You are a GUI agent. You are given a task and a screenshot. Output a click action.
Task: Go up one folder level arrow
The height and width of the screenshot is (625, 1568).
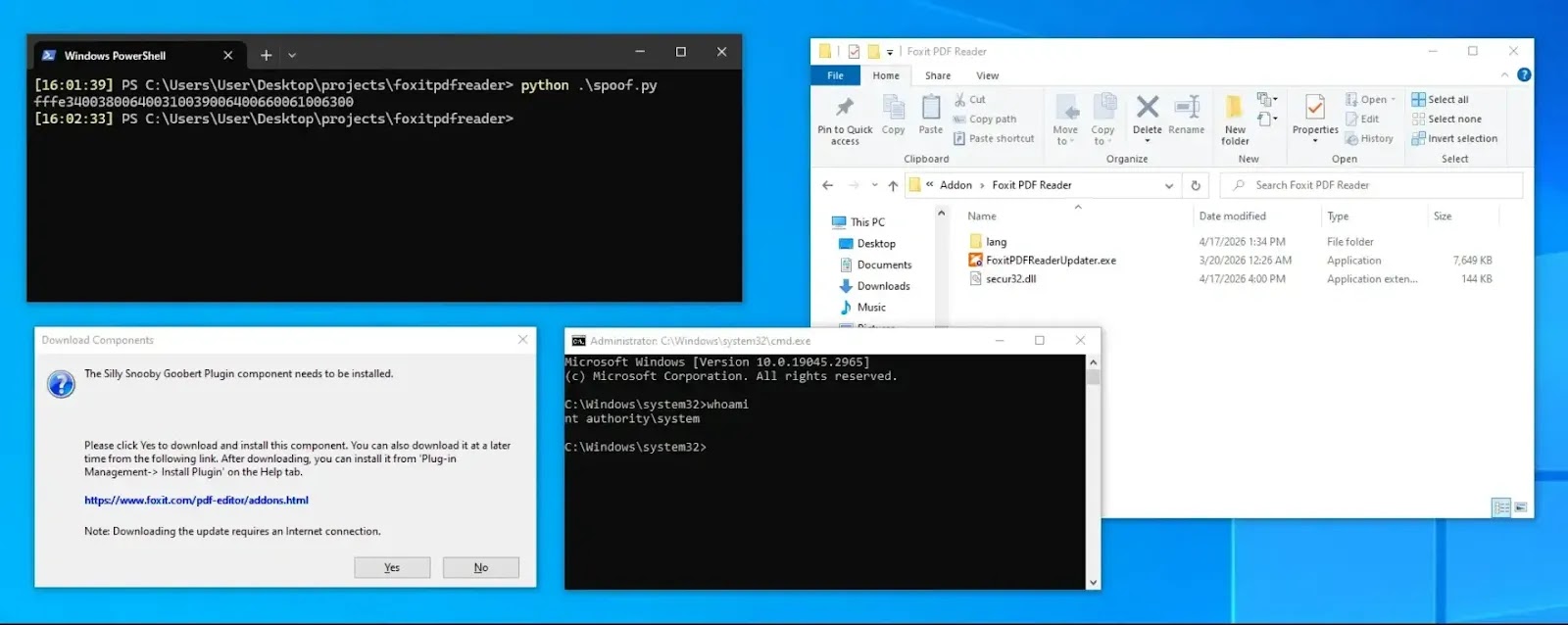(x=893, y=185)
